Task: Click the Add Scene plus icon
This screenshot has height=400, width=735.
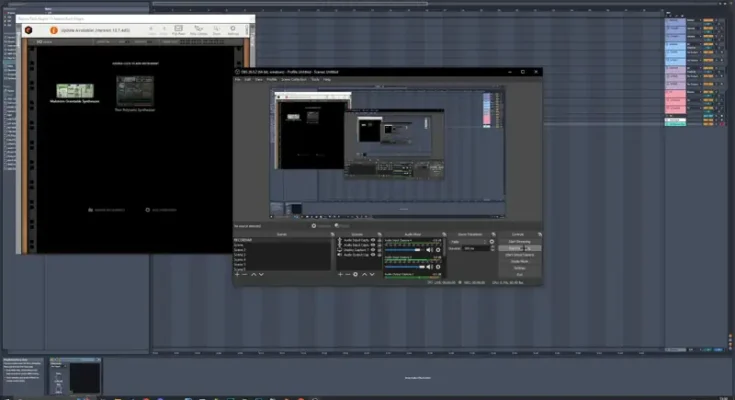Action: click(x=238, y=274)
